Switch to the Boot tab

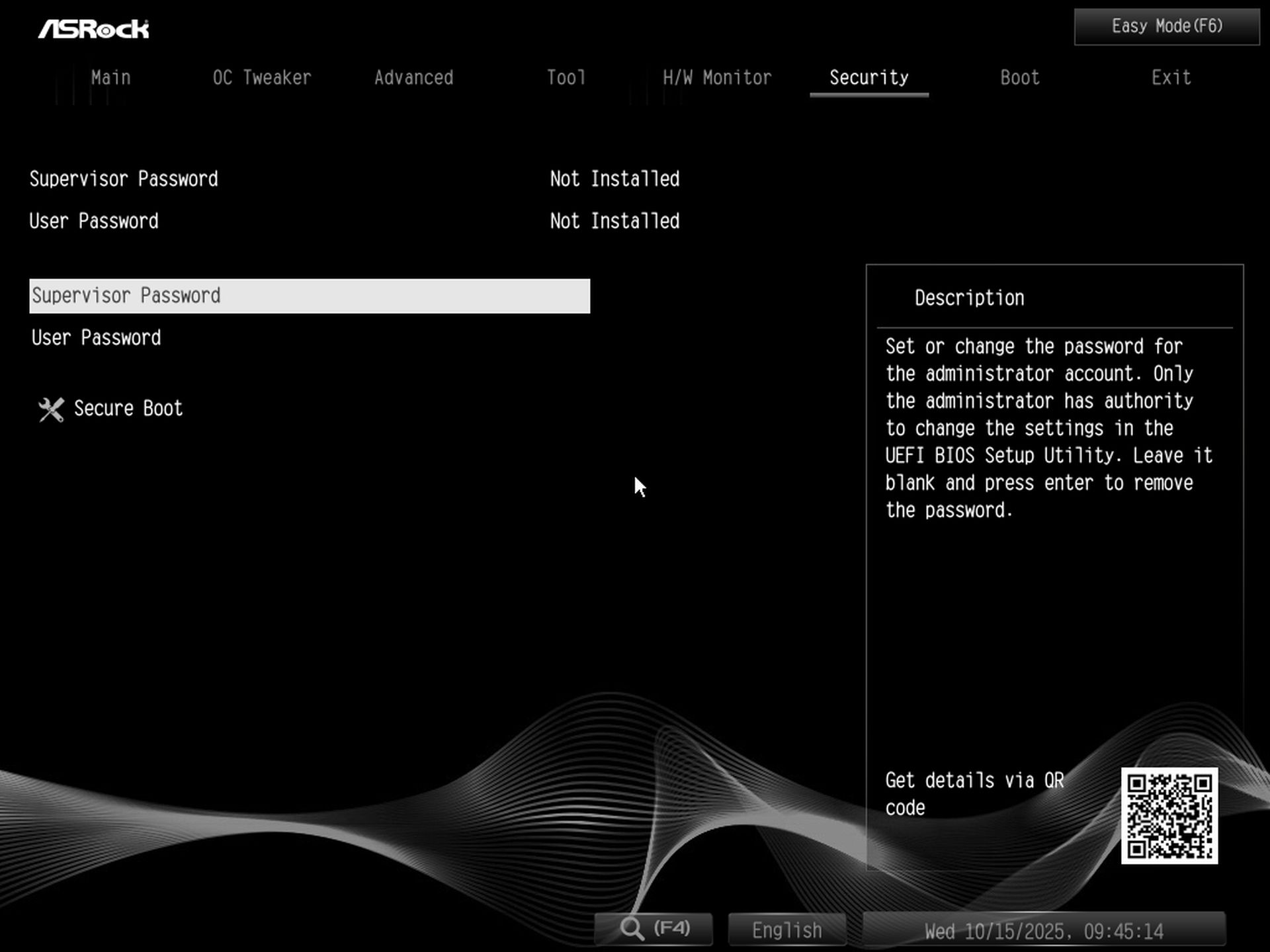click(x=1019, y=78)
